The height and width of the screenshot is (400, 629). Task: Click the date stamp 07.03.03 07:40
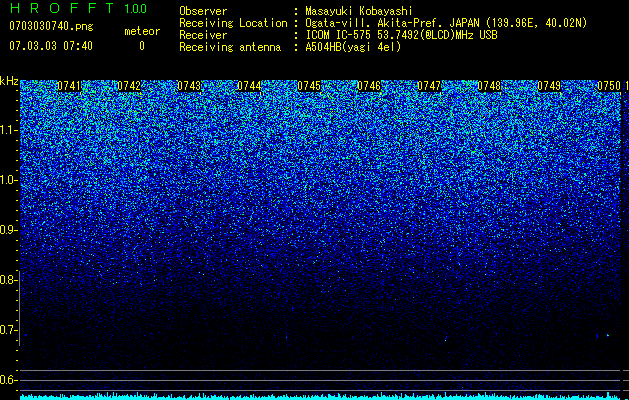[x=51, y=46]
